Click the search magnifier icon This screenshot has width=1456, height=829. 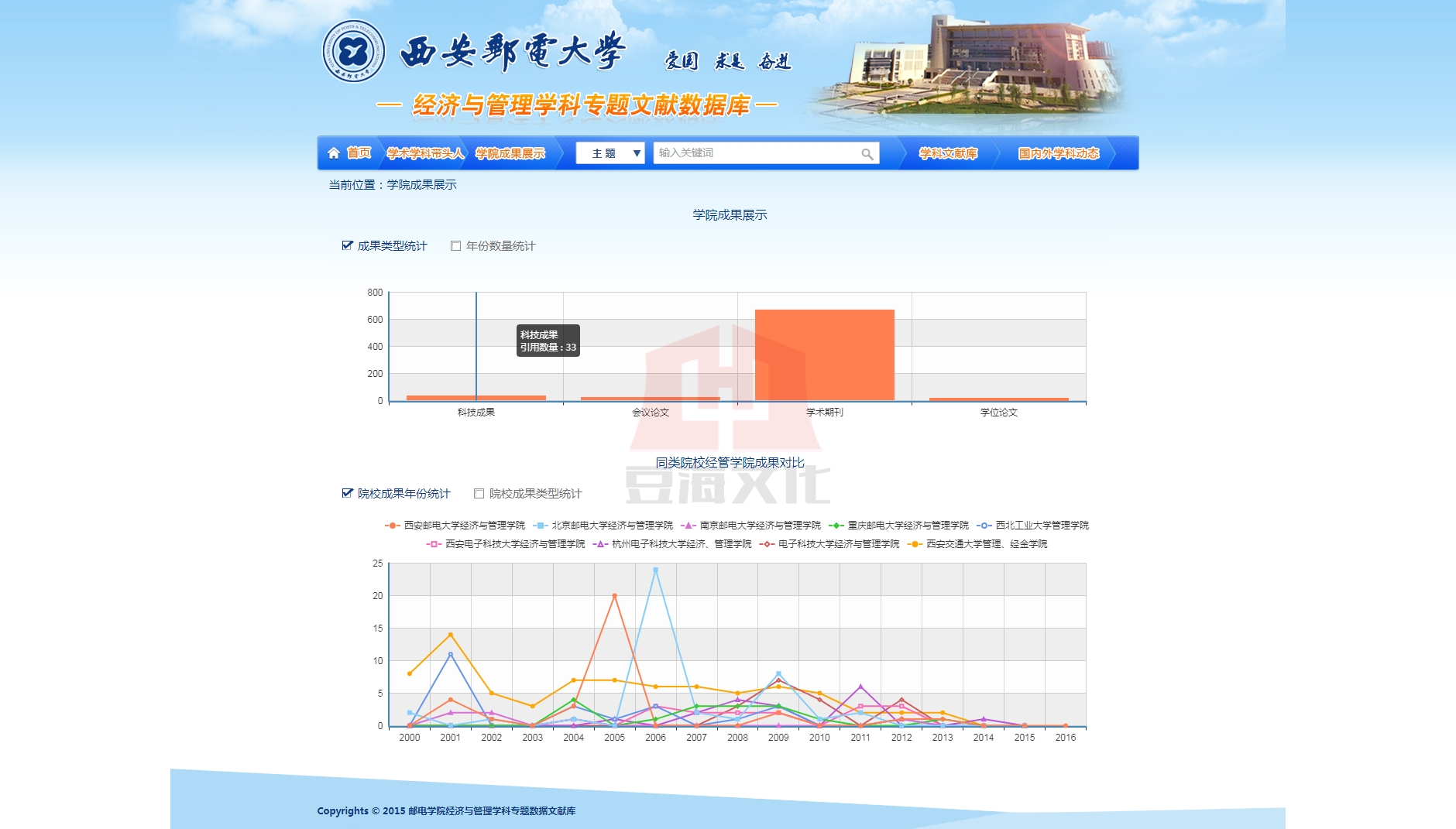point(867,154)
